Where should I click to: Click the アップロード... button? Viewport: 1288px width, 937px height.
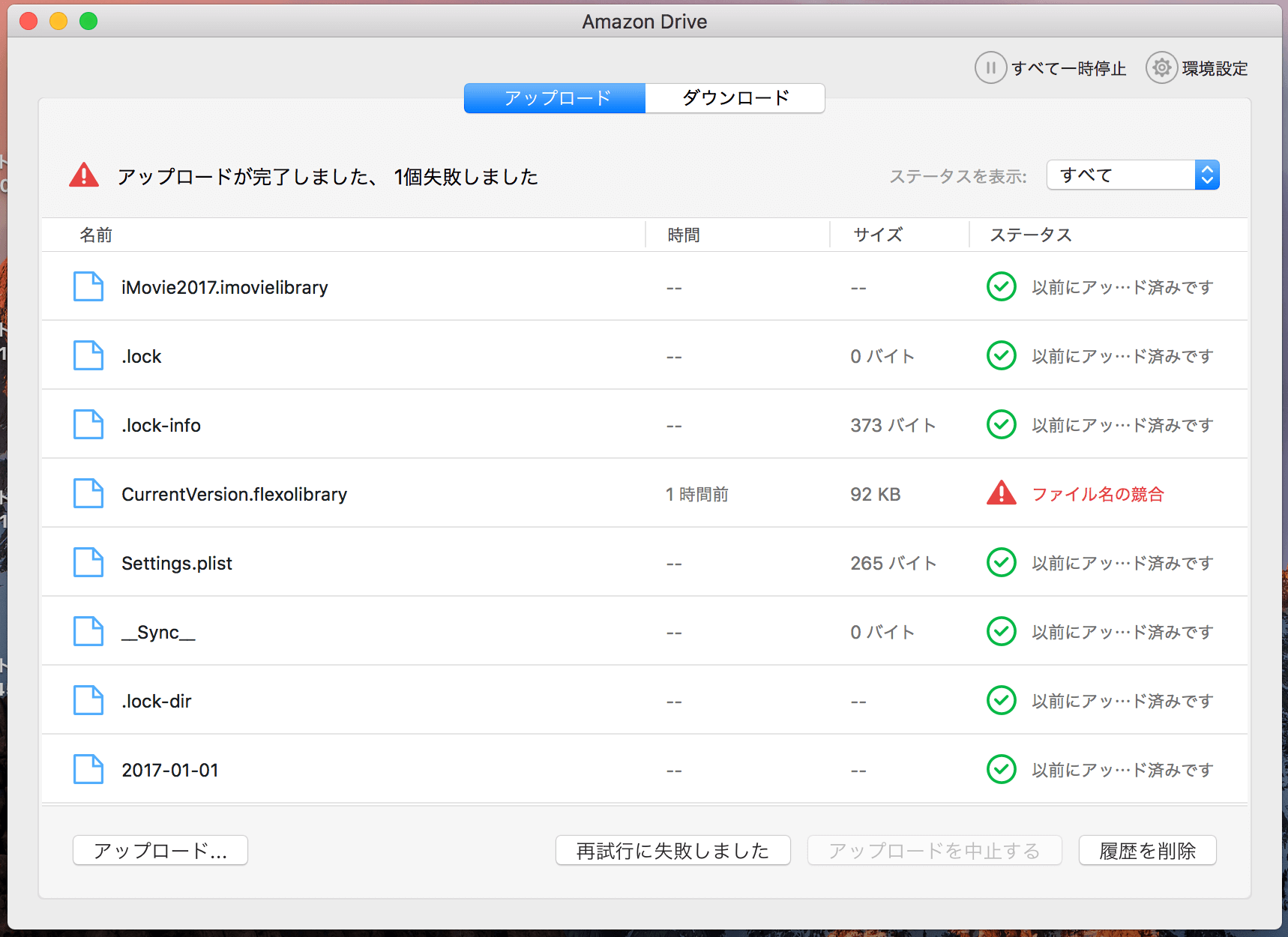click(160, 850)
